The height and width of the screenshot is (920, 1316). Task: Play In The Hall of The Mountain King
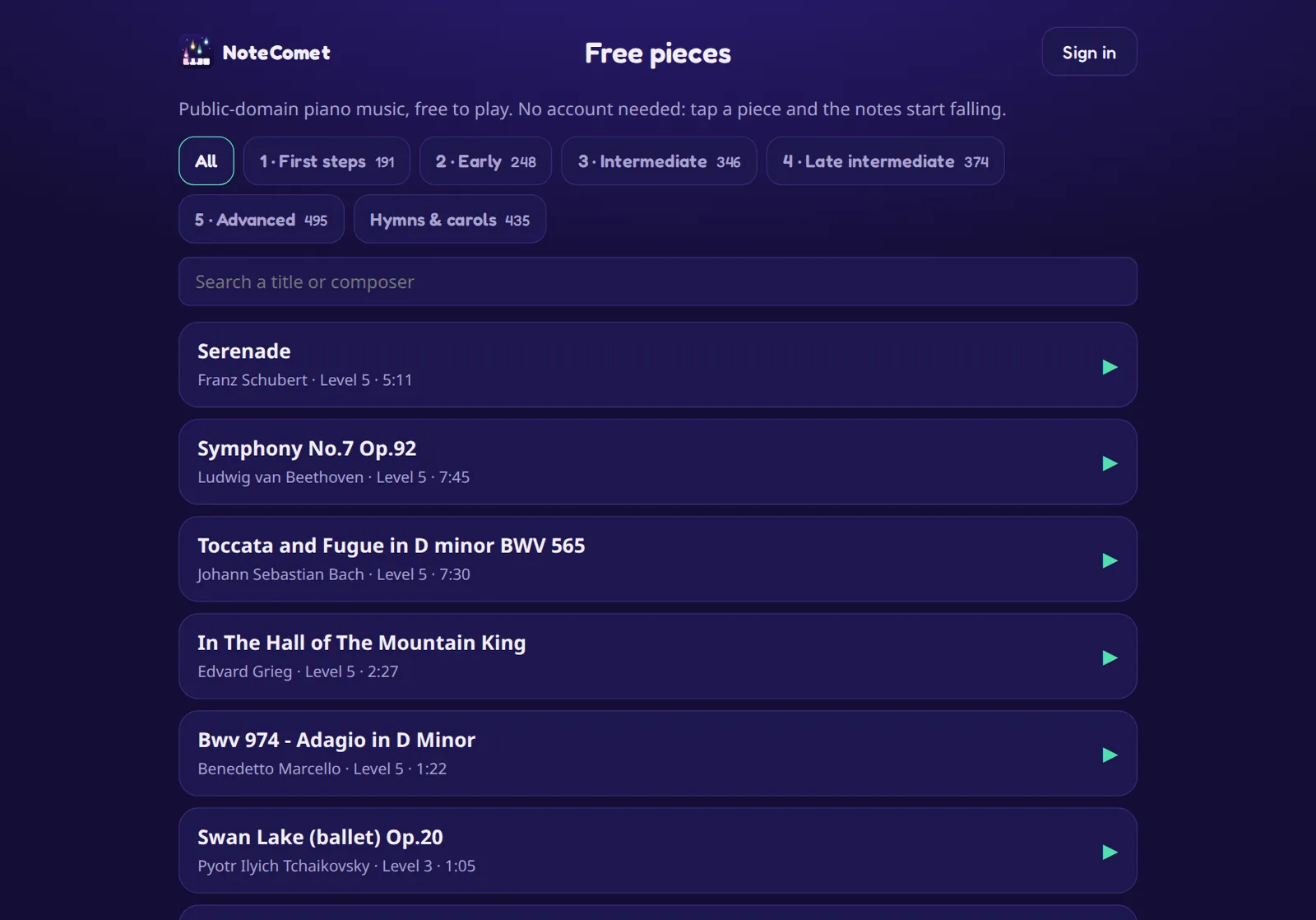(1110, 658)
